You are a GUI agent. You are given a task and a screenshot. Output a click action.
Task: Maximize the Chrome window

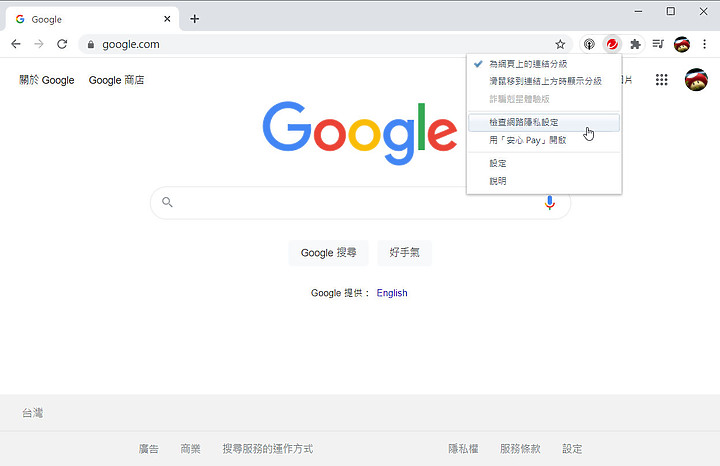pyautogui.click(x=671, y=11)
